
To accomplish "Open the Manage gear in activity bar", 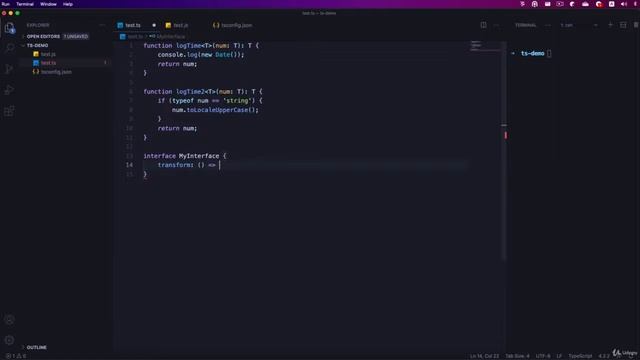I will pos(9,340).
